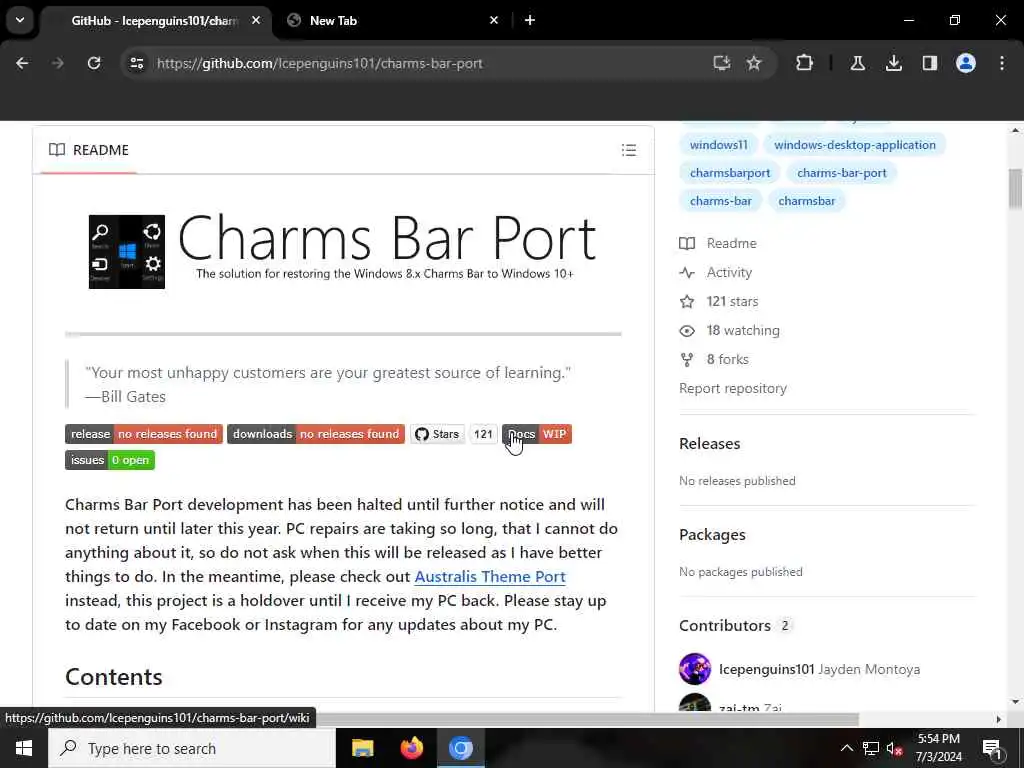The height and width of the screenshot is (768, 1024).
Task: Open the Windows Start button
Action: coord(24,748)
